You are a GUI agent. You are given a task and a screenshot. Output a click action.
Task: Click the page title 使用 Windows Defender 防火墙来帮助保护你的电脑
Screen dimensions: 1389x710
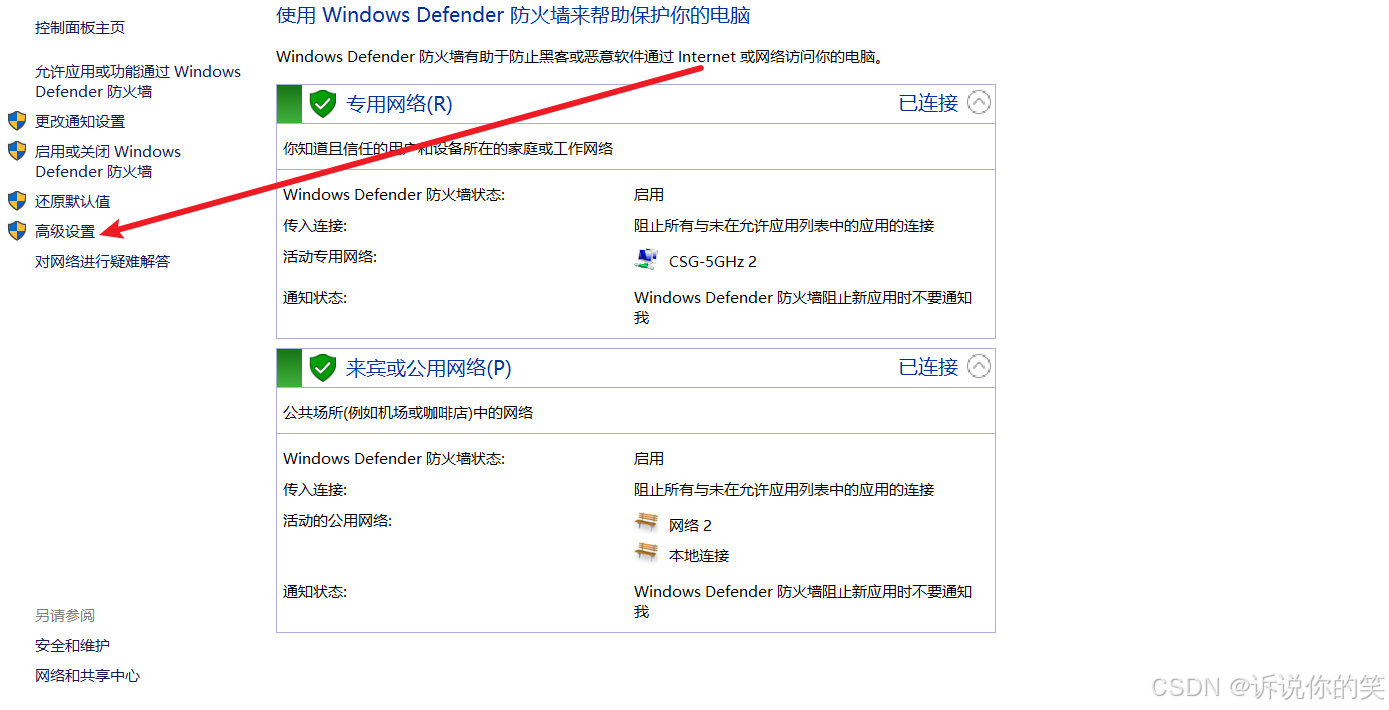point(513,15)
